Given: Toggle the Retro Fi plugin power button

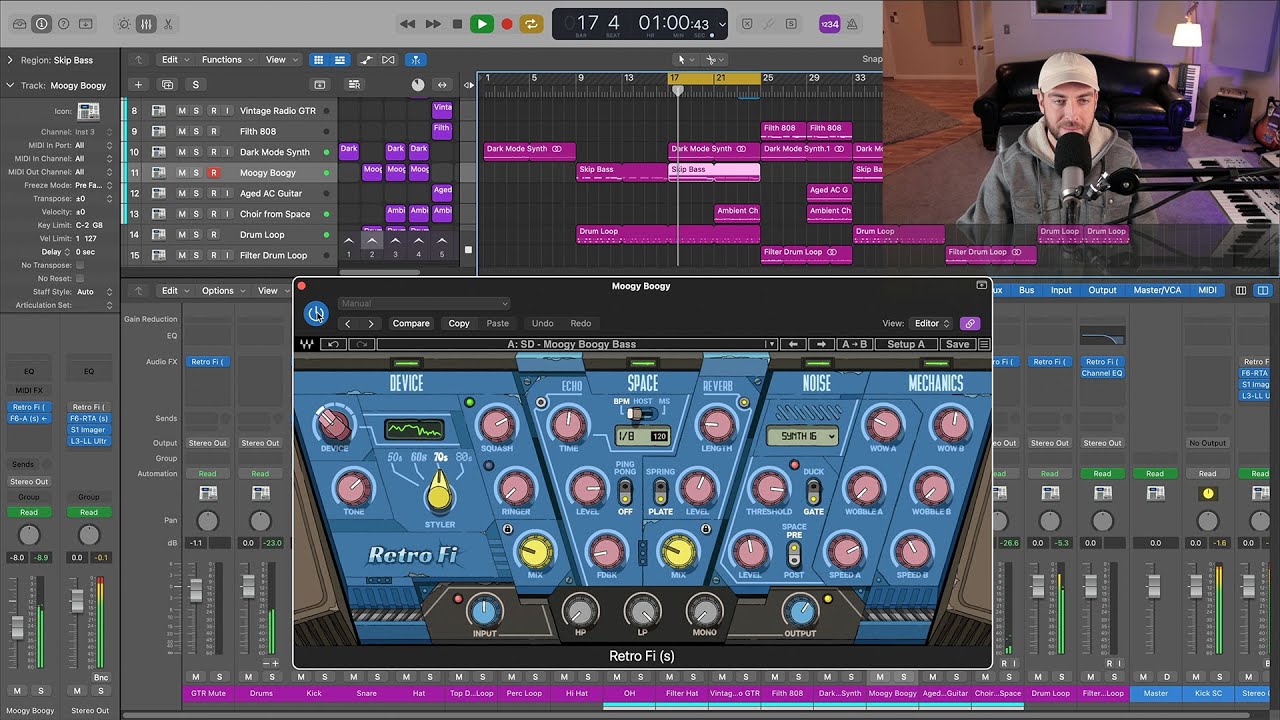Looking at the screenshot, I should [x=316, y=314].
